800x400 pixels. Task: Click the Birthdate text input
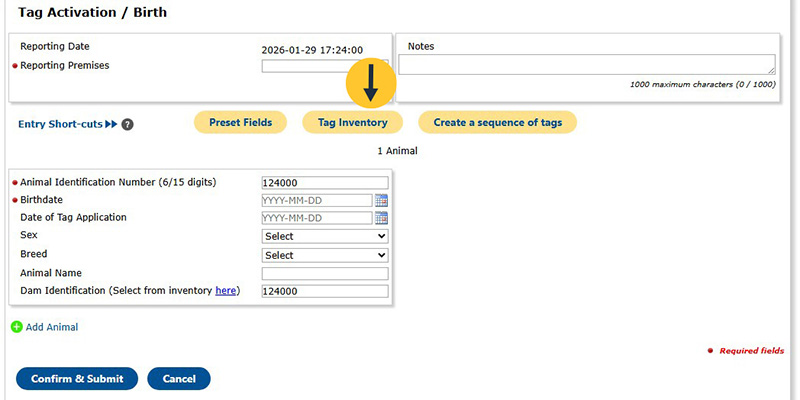(316, 200)
